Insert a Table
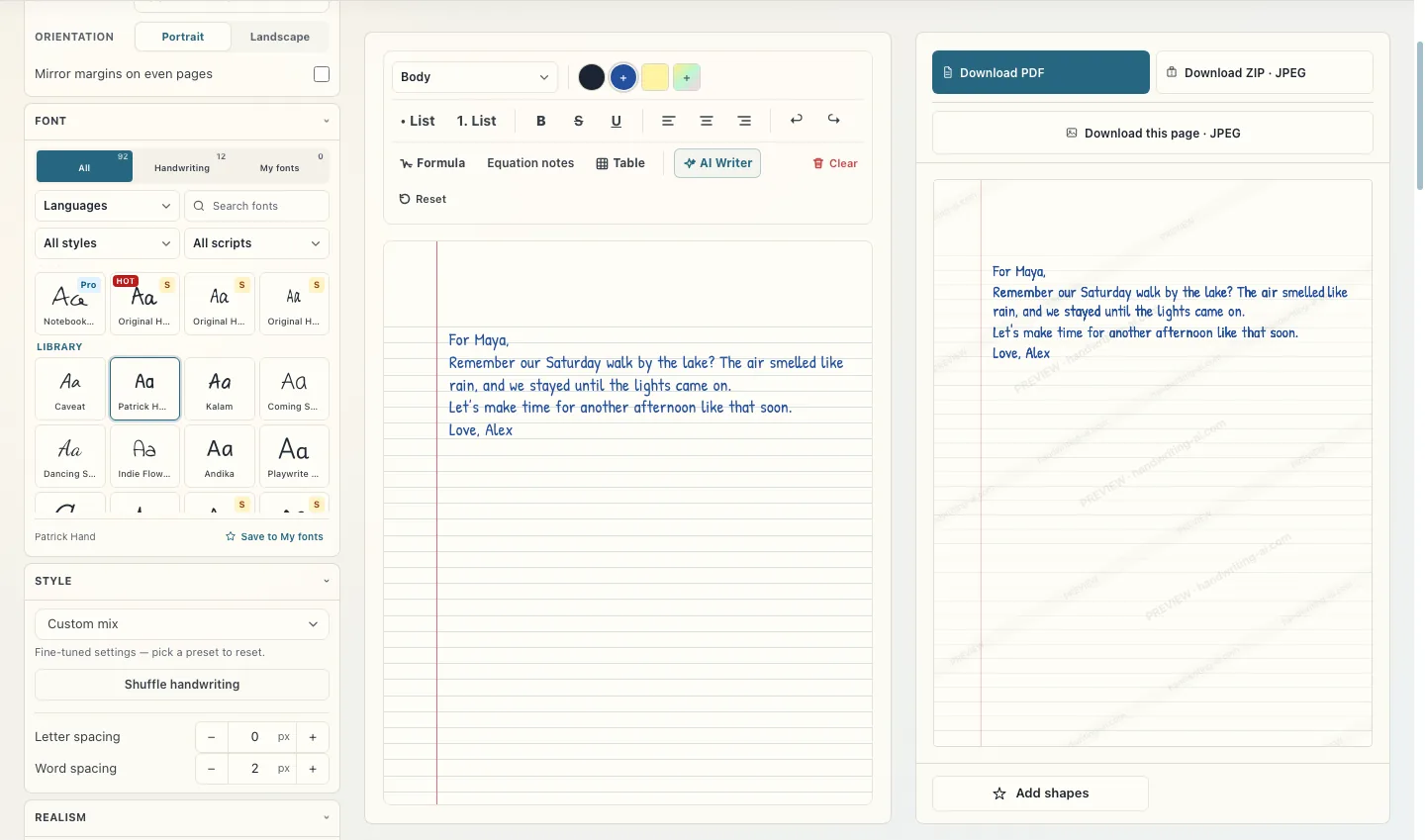This screenshot has height=840, width=1425. tap(620, 163)
